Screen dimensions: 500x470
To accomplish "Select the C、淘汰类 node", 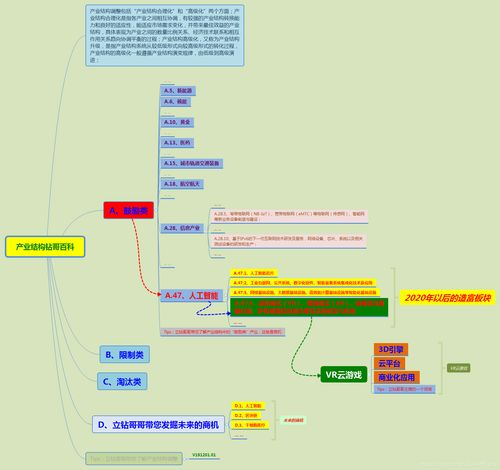I will point(122,381).
